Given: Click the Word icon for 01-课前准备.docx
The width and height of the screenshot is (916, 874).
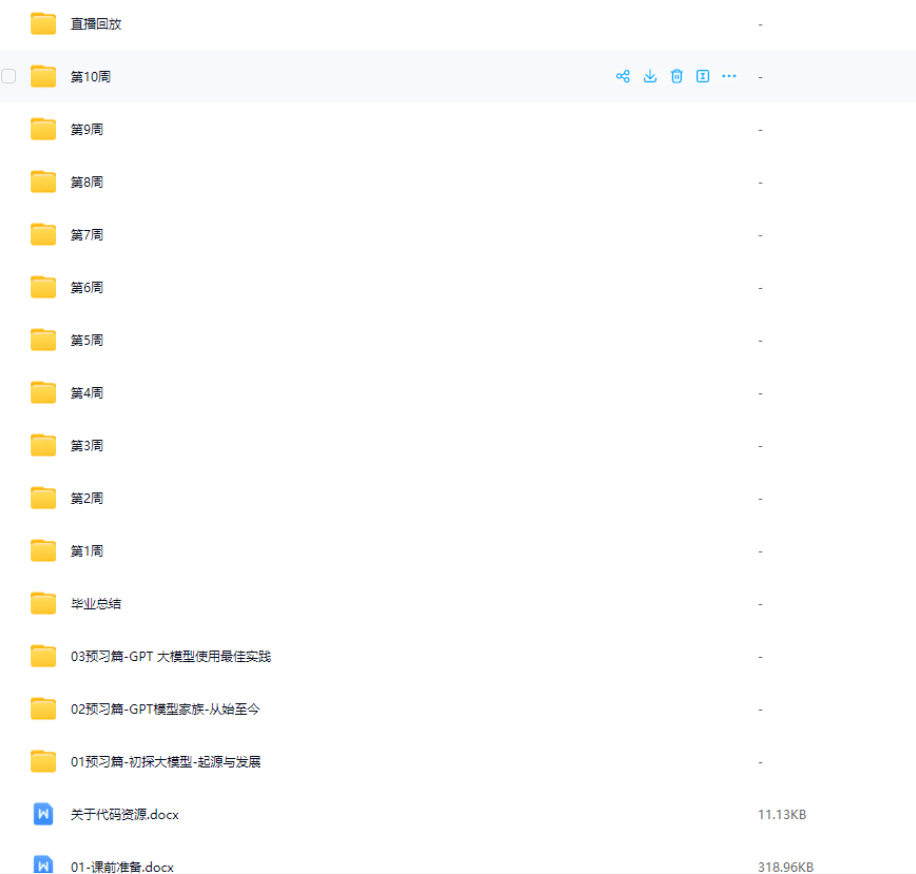Looking at the screenshot, I should tap(42, 866).
